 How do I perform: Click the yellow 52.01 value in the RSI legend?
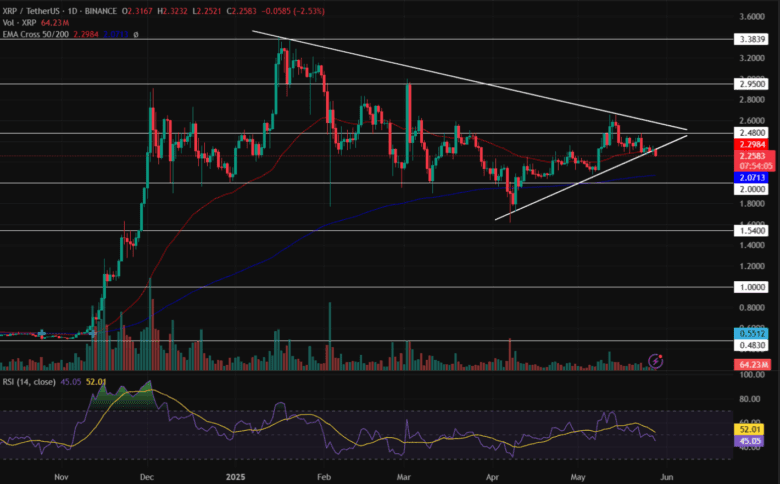(96, 382)
